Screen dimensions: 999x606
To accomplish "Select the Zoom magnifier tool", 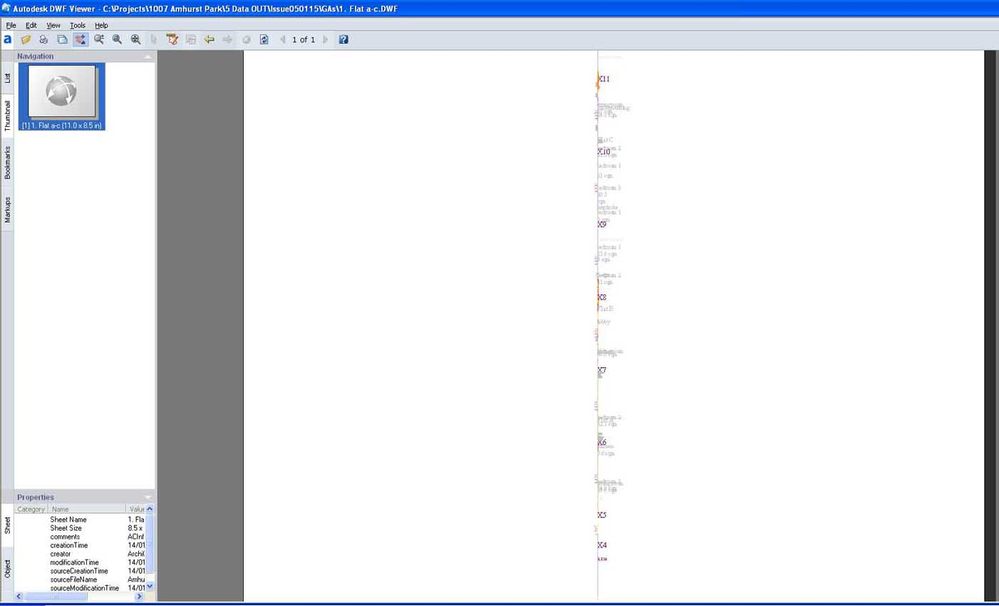I will [x=117, y=40].
